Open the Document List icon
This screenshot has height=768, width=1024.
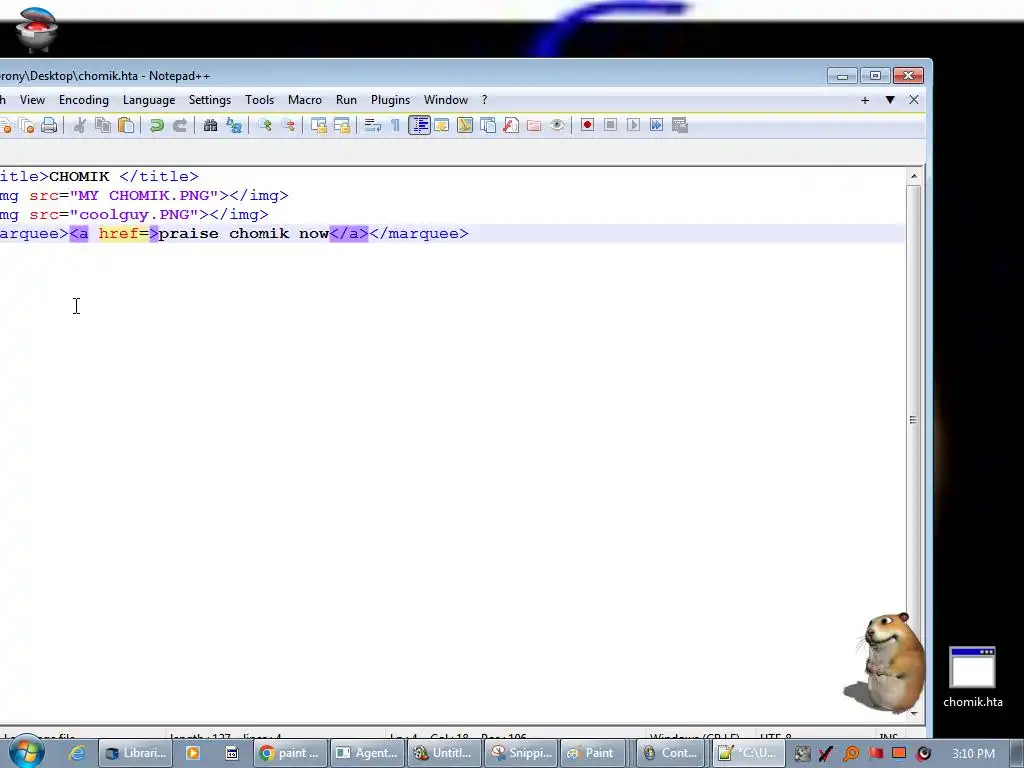pyautogui.click(x=488, y=125)
